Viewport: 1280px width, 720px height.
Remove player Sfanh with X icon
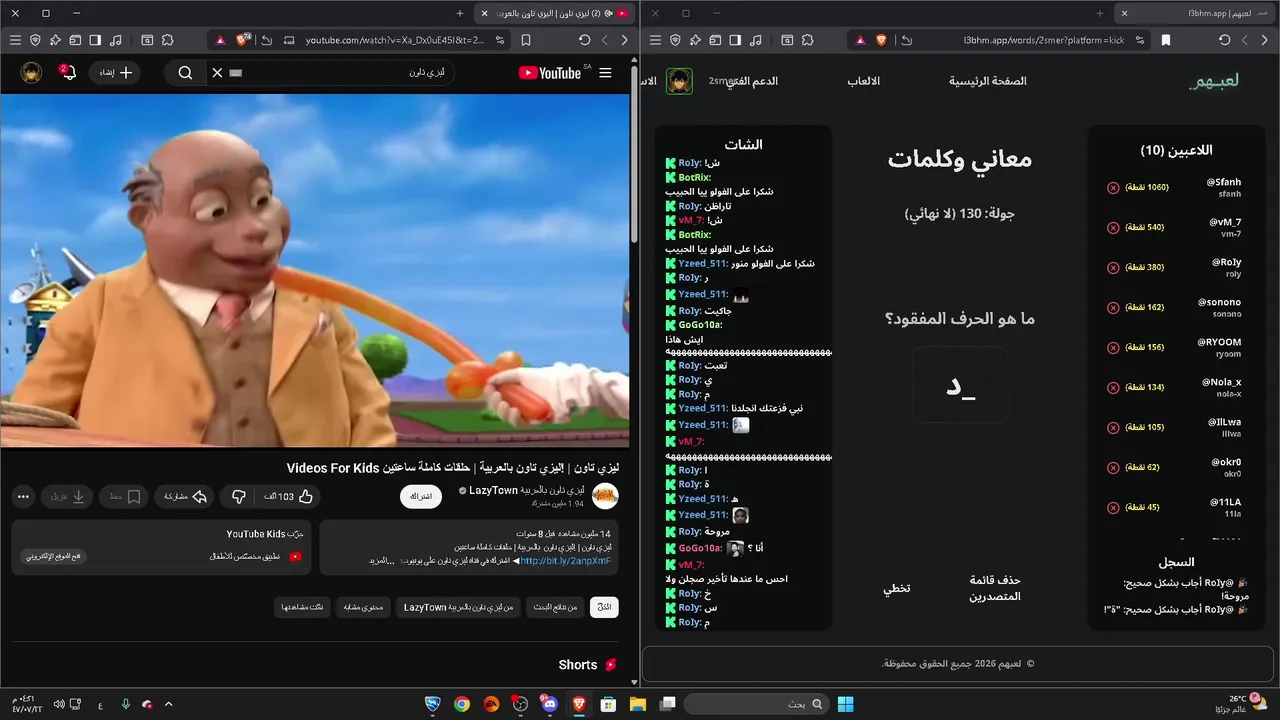1113,188
